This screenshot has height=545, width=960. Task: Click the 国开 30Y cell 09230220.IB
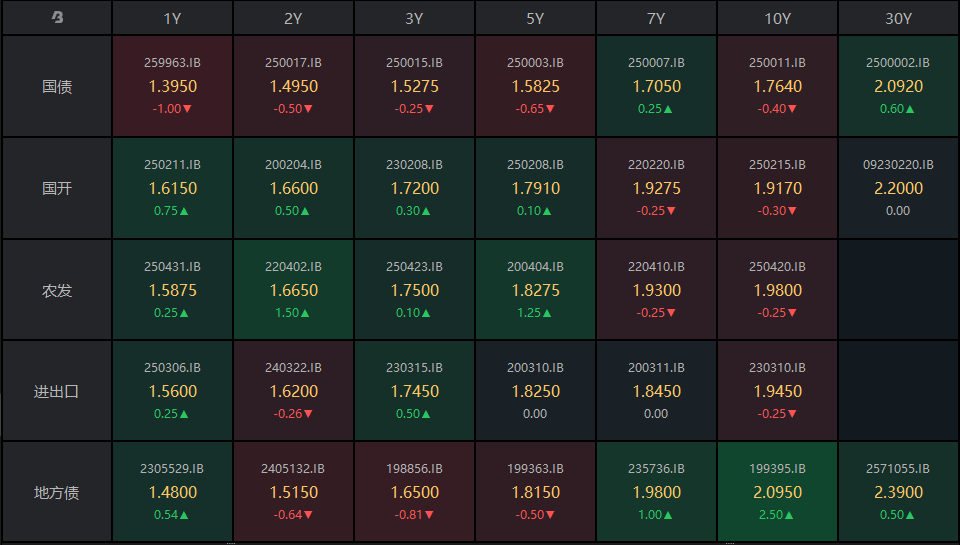898,188
